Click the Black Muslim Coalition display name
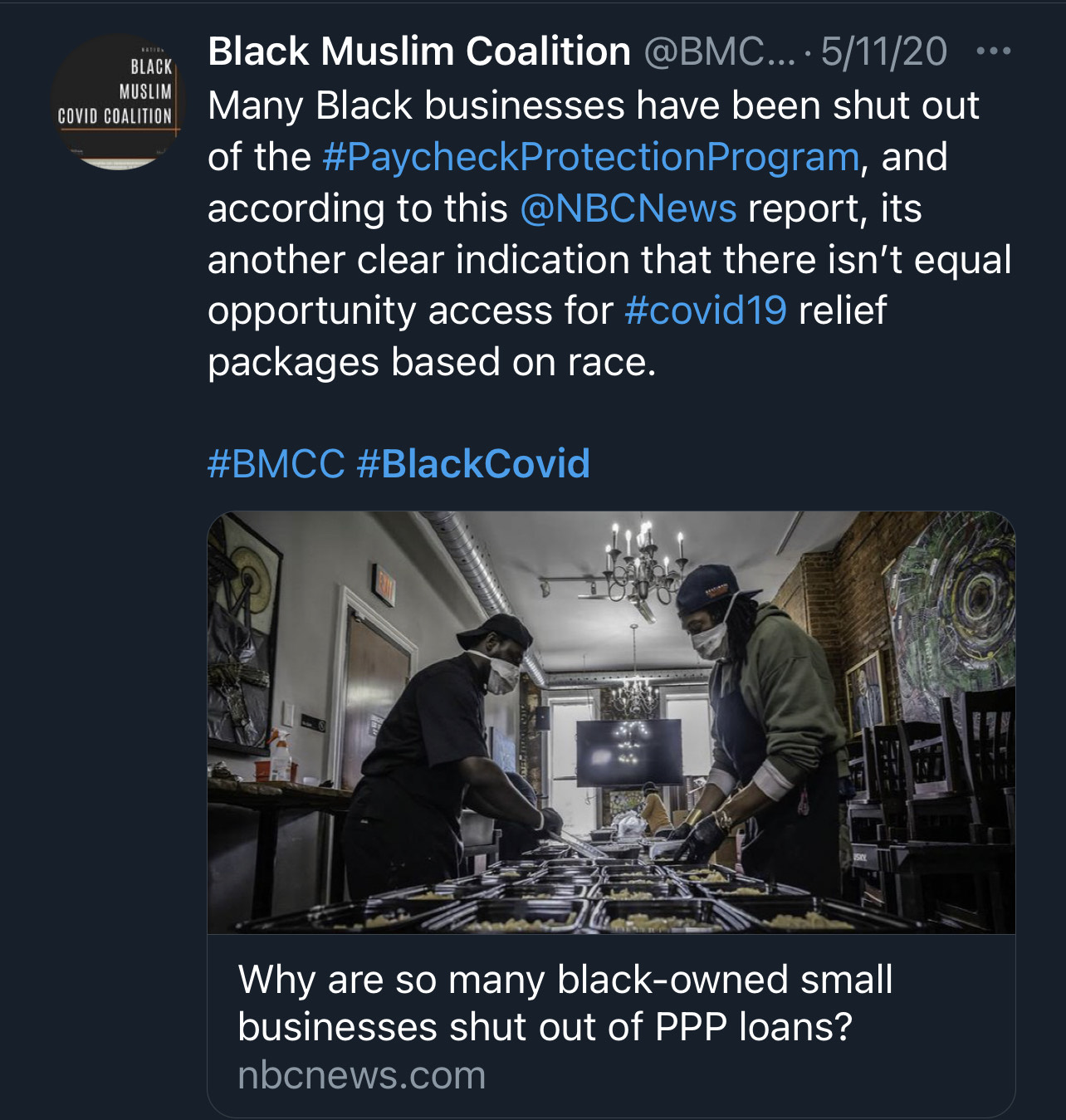Viewport: 1066px width, 1120px height. pyautogui.click(x=418, y=51)
